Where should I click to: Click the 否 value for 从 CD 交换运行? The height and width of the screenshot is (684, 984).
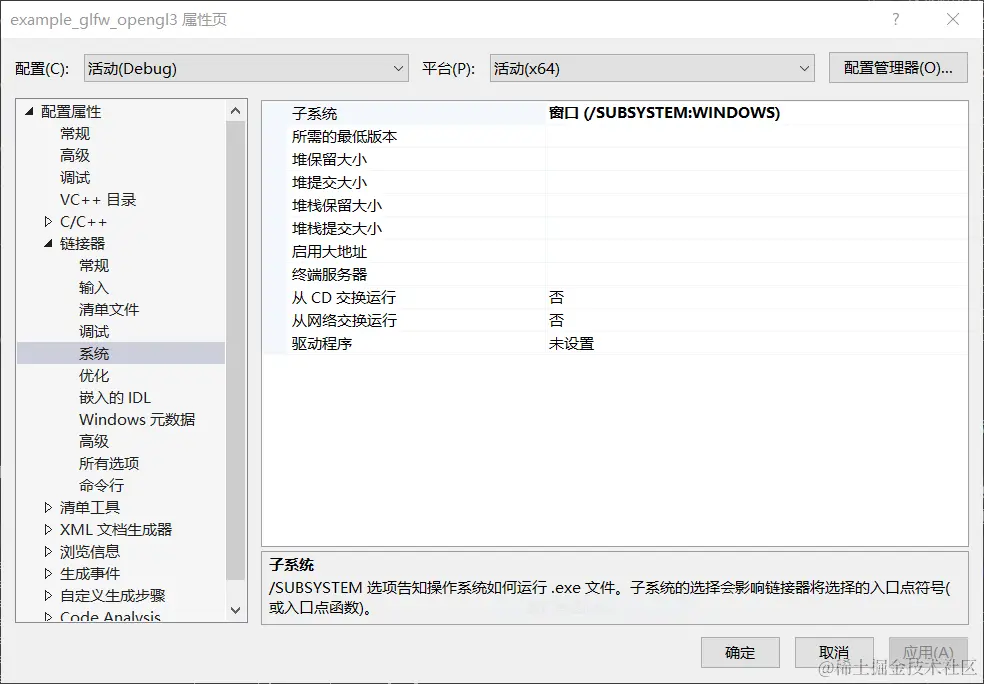556,297
